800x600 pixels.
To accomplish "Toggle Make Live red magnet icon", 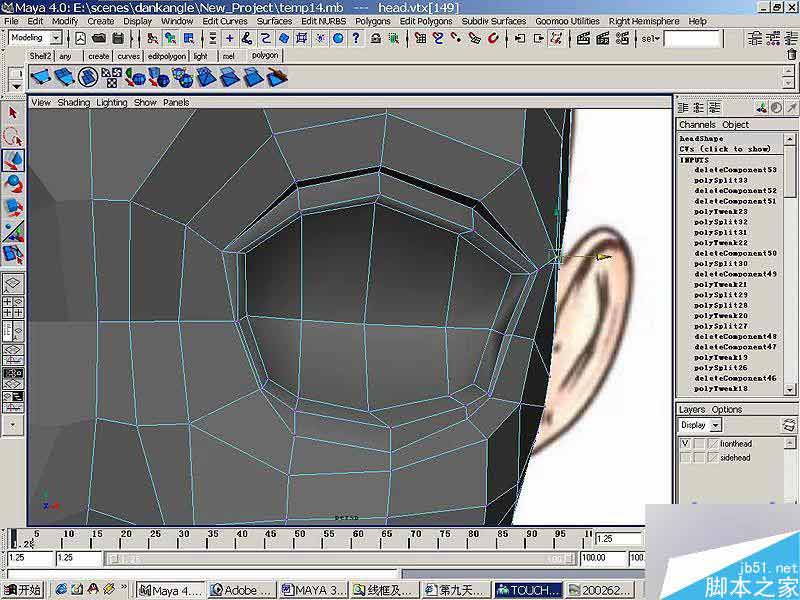I will pos(493,38).
